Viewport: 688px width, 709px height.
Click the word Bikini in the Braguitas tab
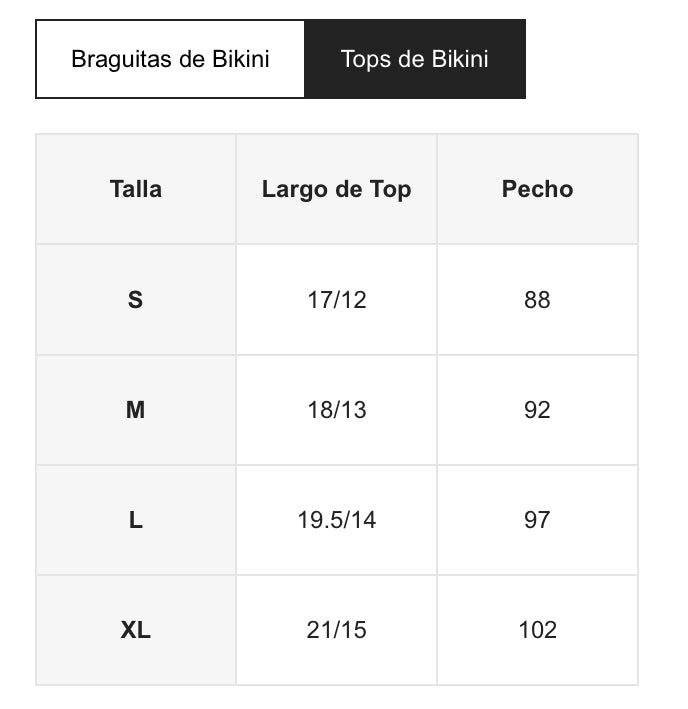(x=241, y=59)
